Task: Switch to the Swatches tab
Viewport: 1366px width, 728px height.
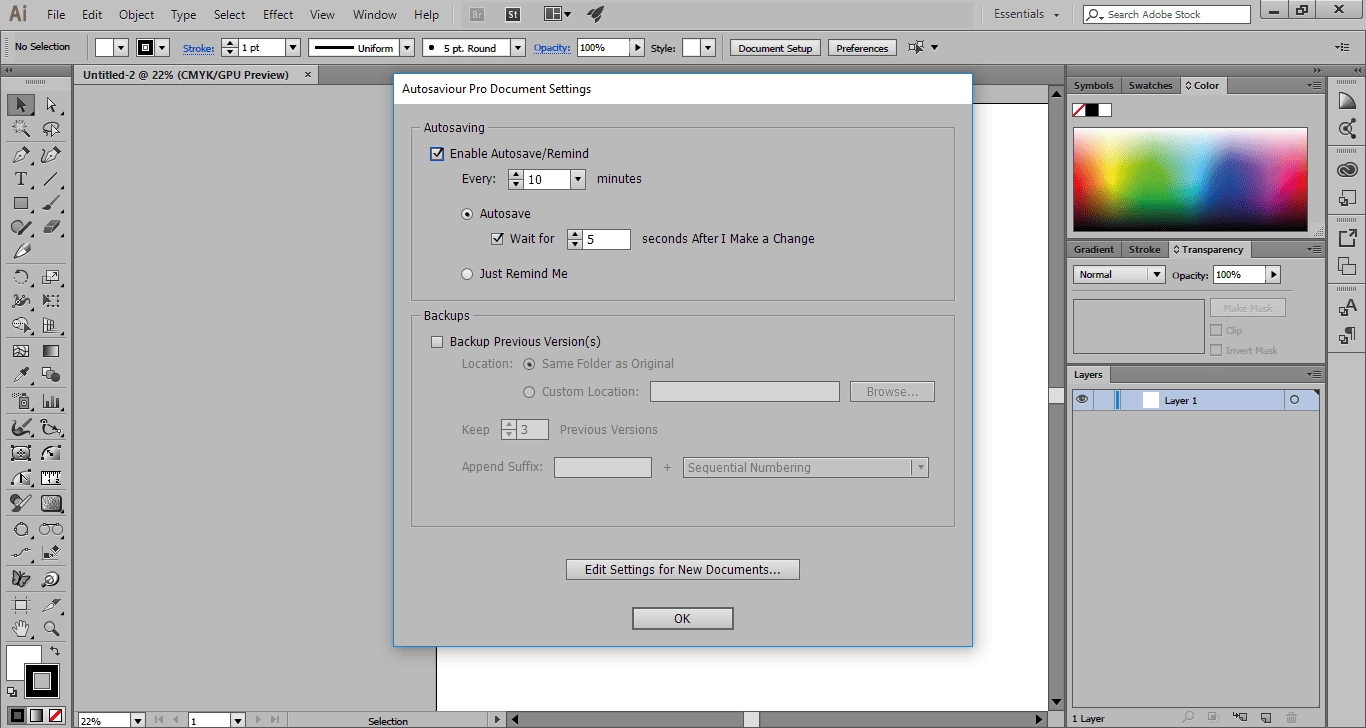Action: pos(1150,86)
